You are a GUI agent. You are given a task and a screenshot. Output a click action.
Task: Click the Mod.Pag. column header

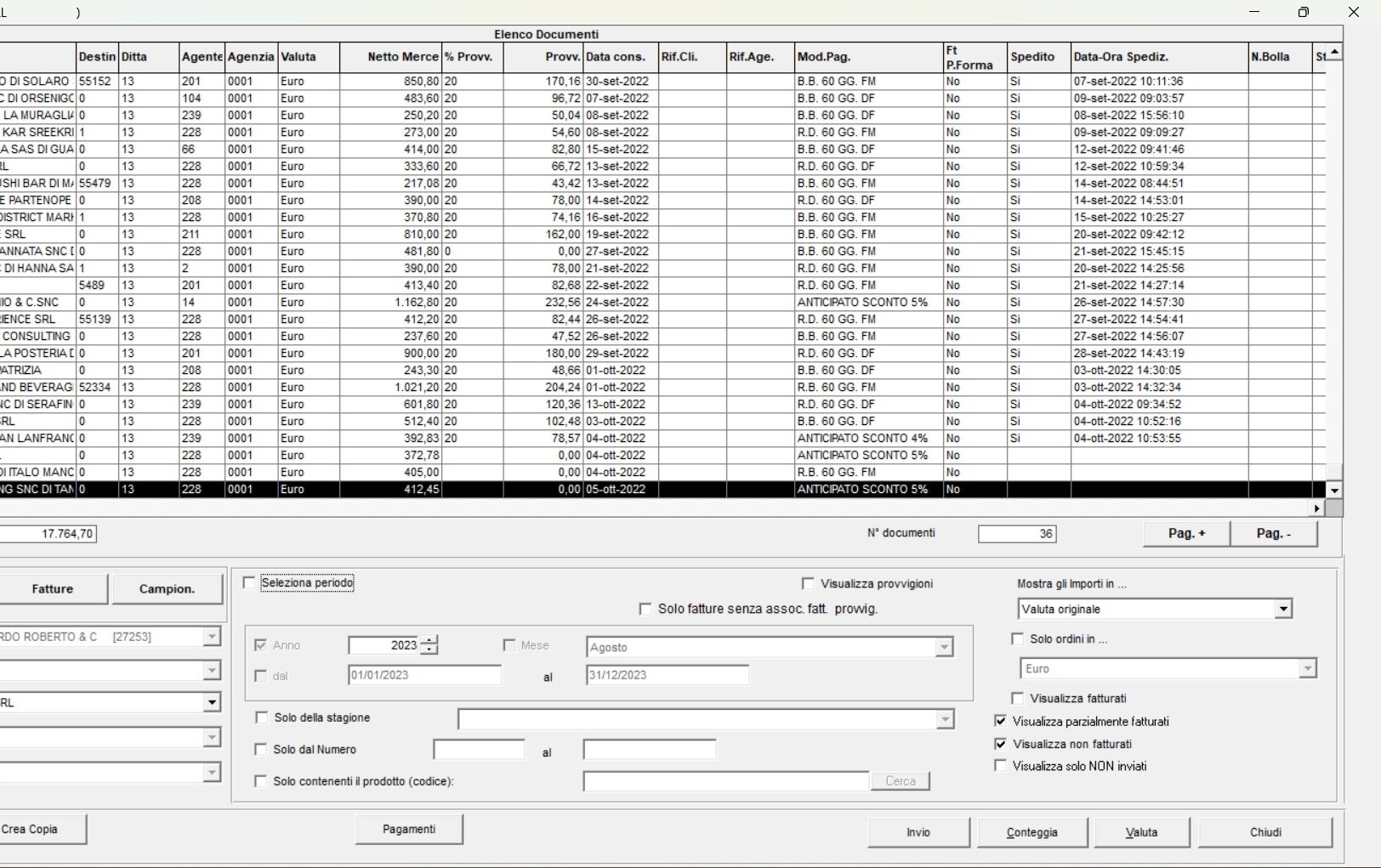pos(868,57)
